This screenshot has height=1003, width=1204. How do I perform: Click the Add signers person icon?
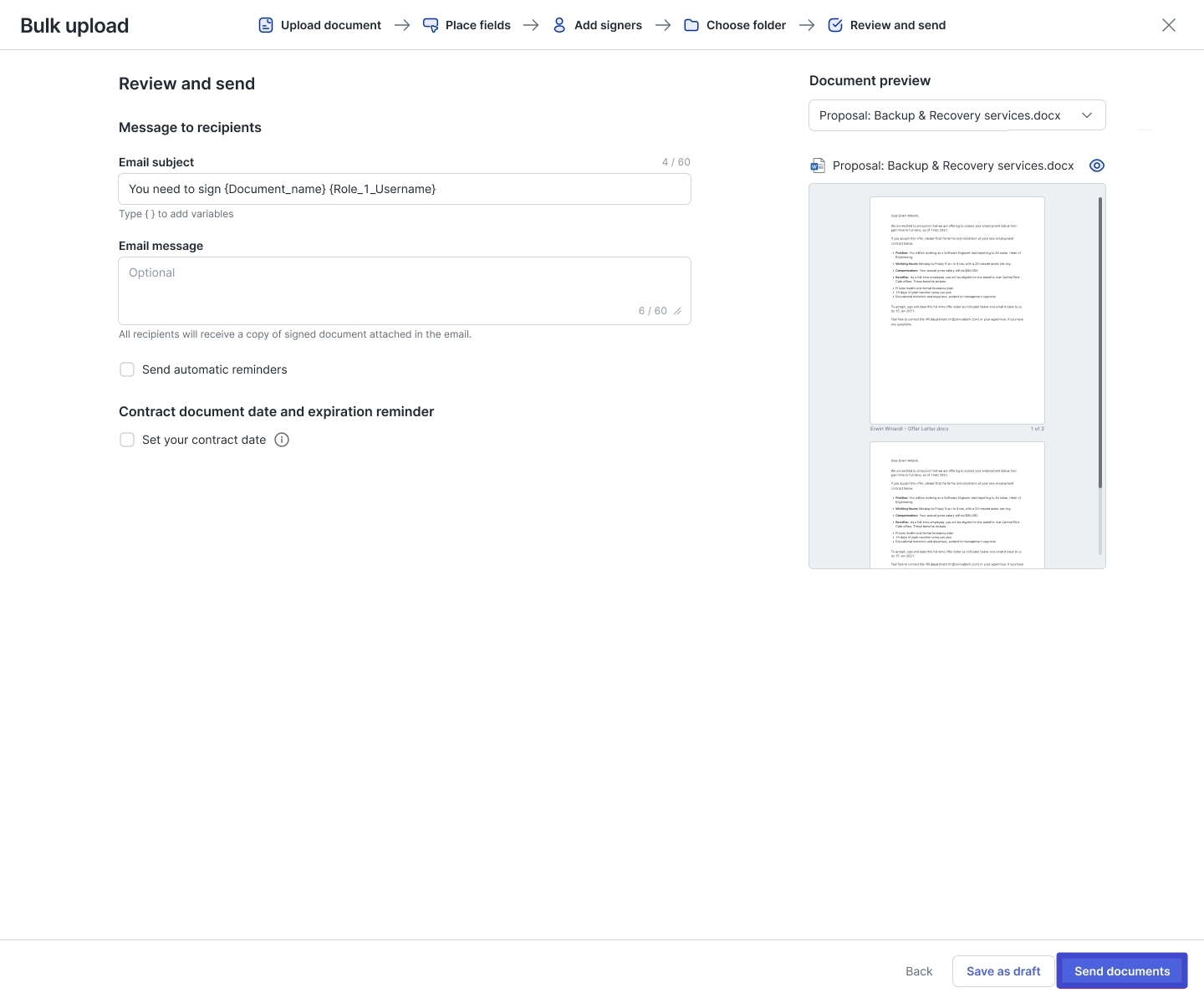point(559,25)
